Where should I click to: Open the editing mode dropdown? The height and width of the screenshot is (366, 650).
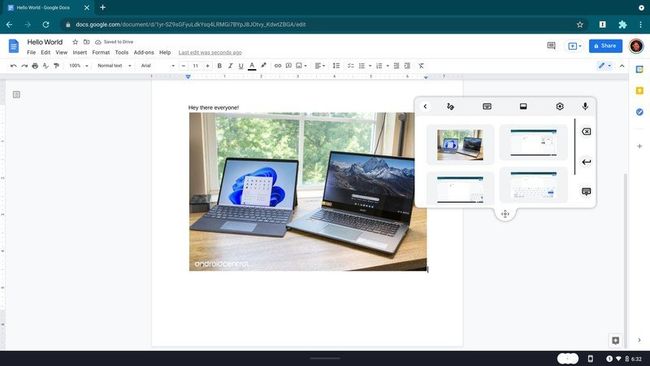[x=605, y=65]
